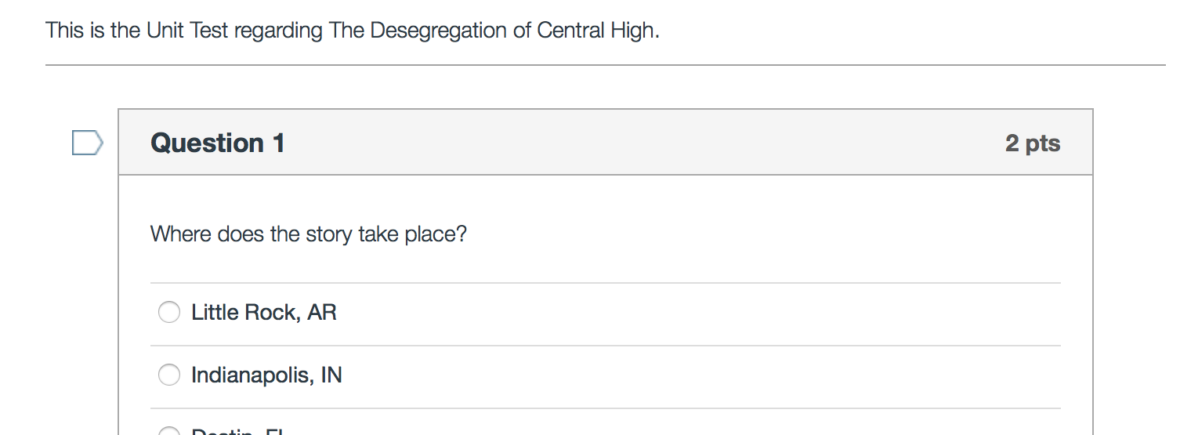
Task: Click empty space in the gray question header
Action: (x=640, y=145)
